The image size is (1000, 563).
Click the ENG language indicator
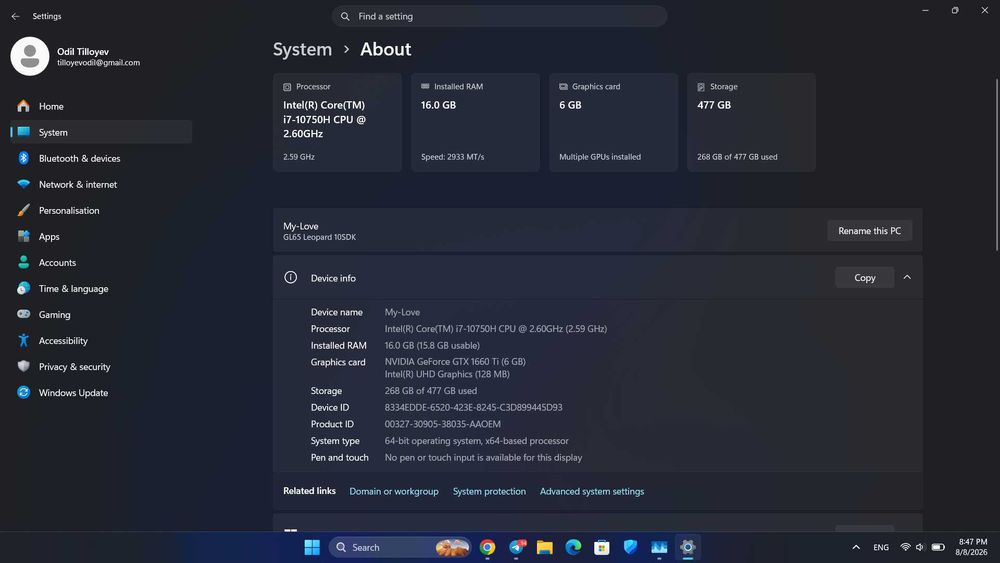(881, 547)
